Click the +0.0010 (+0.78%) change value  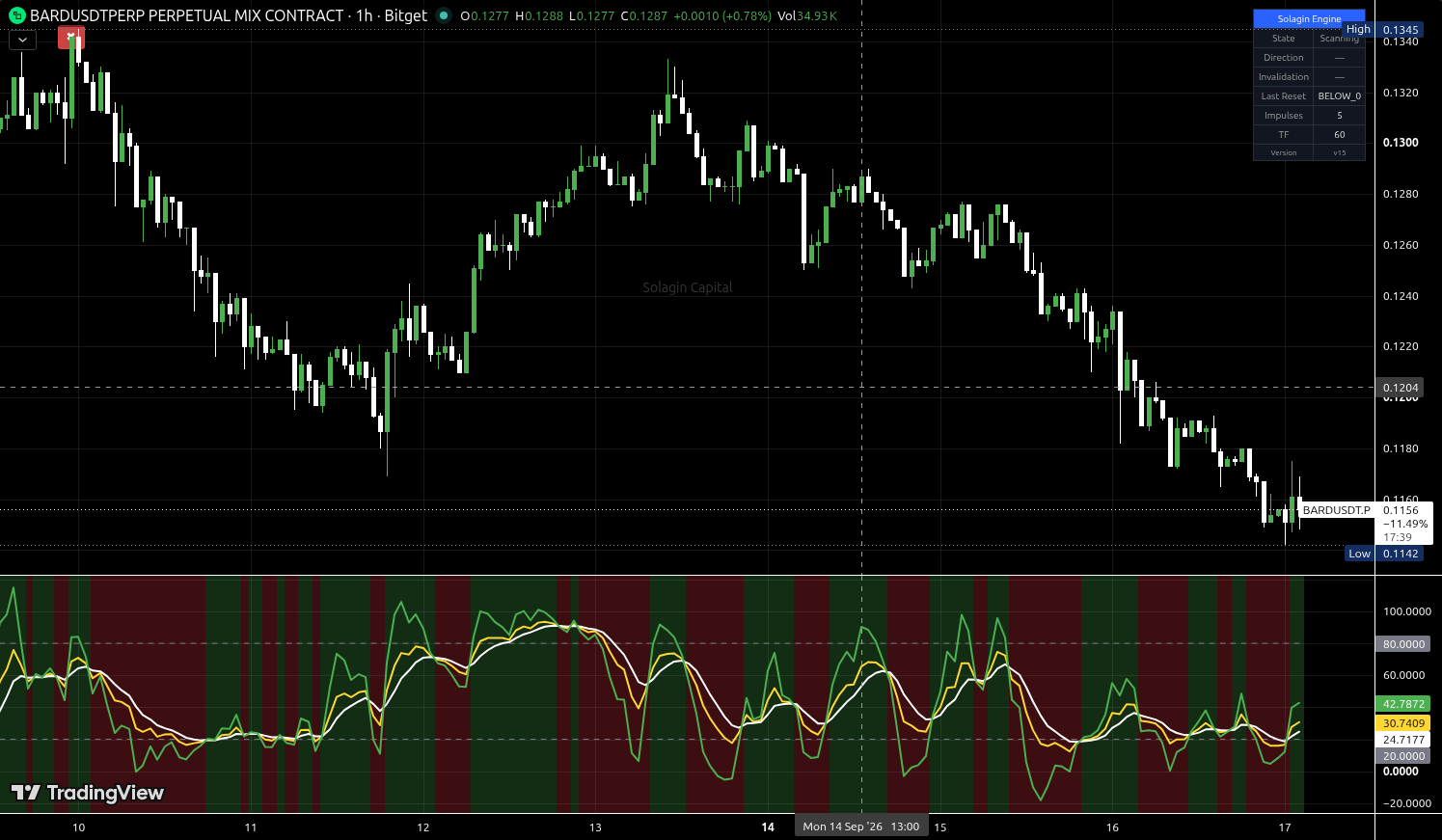[x=723, y=16]
